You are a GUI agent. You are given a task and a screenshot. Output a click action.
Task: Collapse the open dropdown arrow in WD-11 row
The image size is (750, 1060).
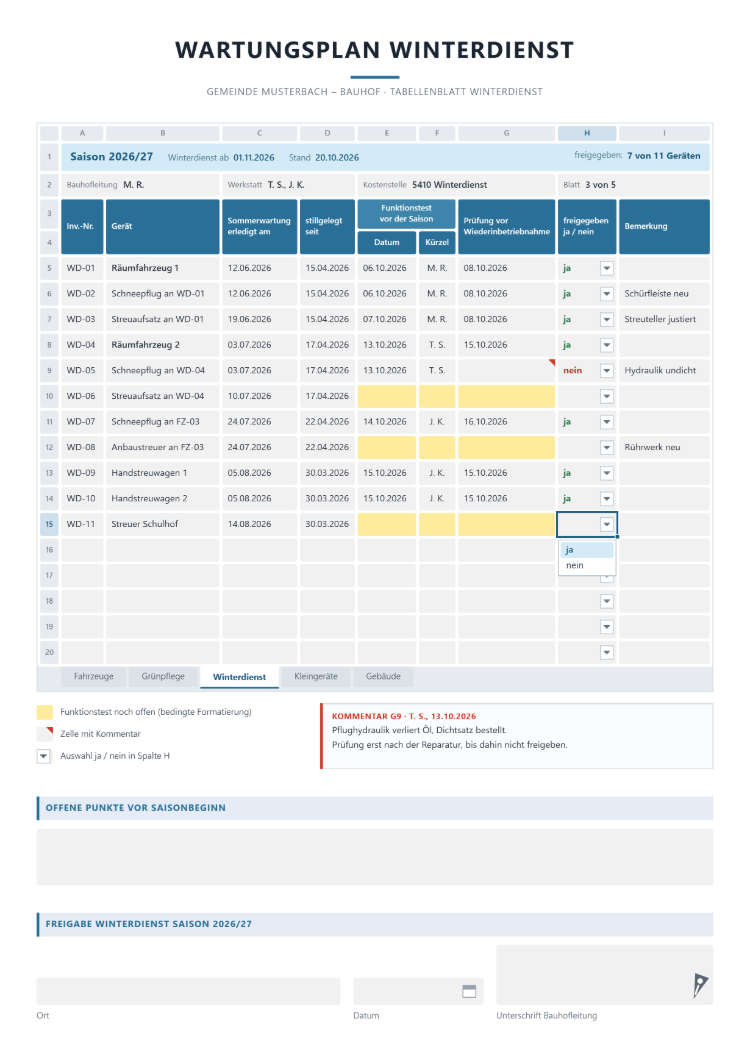pos(607,525)
